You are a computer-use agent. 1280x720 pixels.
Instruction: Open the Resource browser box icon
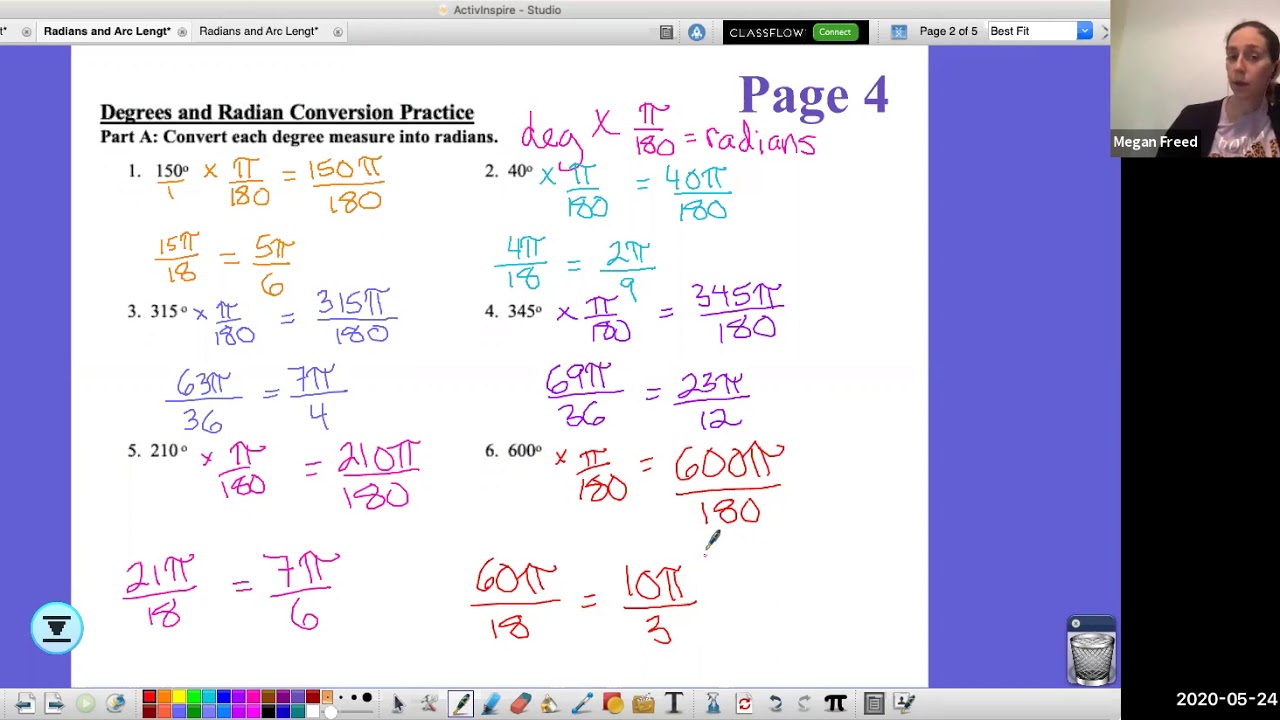(x=643, y=704)
